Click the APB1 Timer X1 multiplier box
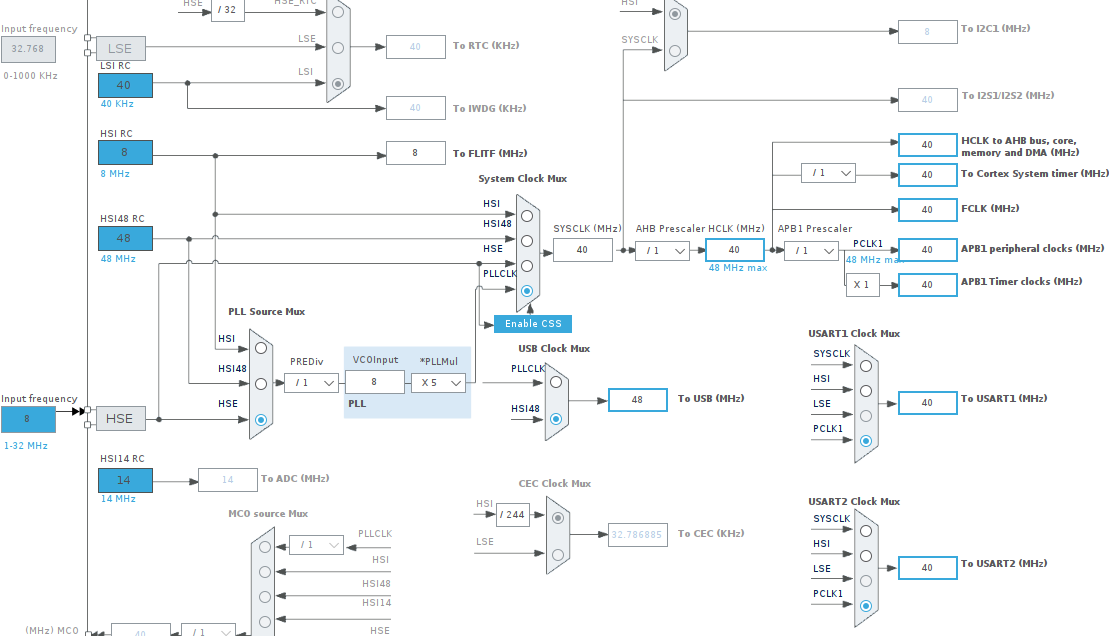Screen dimensions: 1109x636 click(x=862, y=284)
